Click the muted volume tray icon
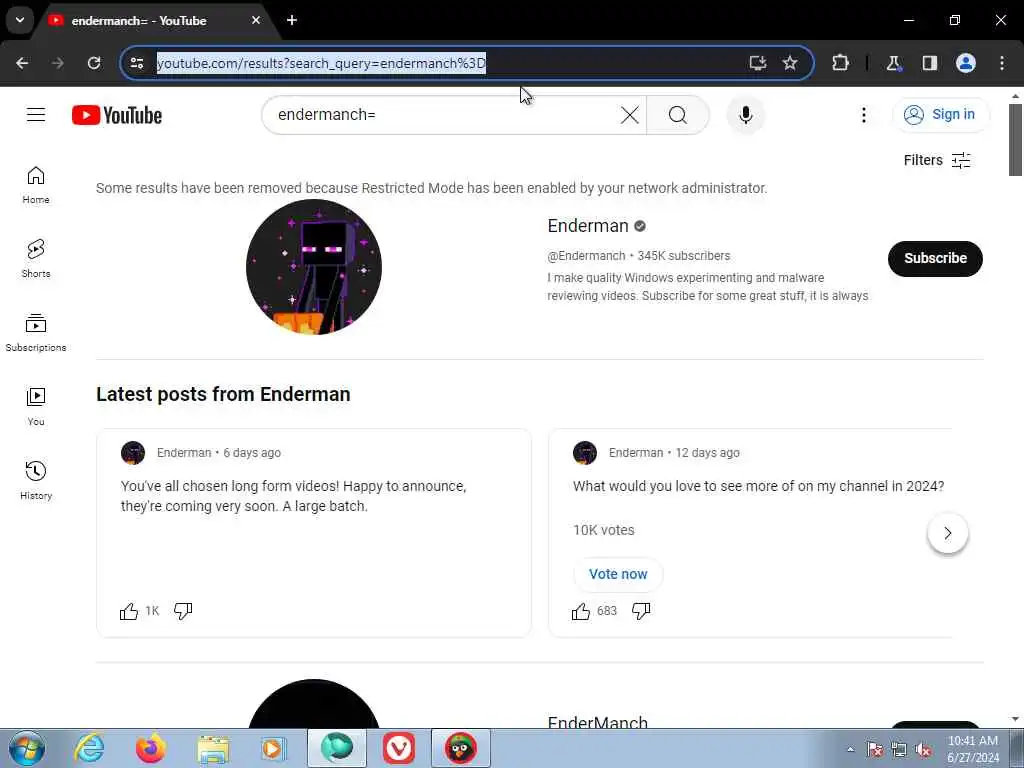Viewport: 1024px width, 768px height. click(x=923, y=749)
